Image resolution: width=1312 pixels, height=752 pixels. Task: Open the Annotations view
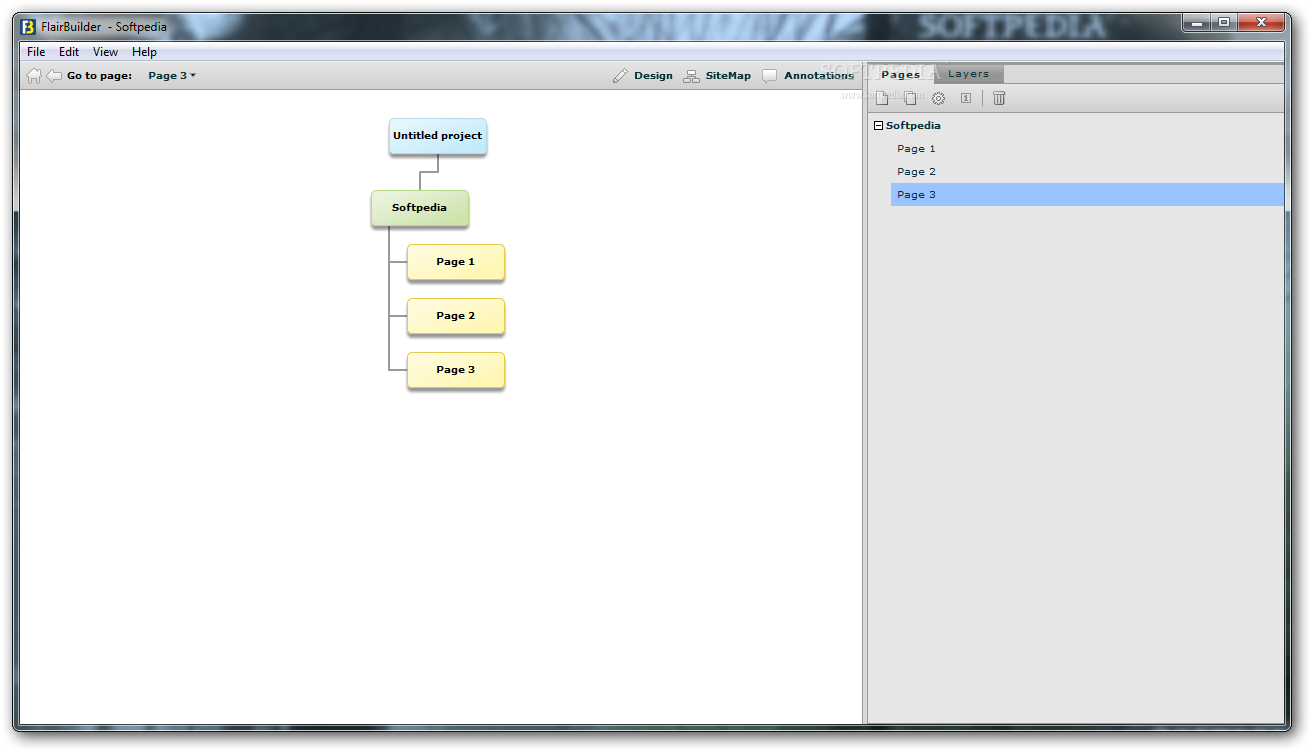pyautogui.click(x=808, y=75)
